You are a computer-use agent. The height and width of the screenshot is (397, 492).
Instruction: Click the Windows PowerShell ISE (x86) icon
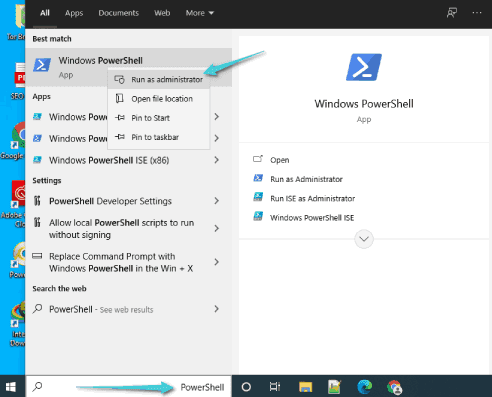[37, 160]
